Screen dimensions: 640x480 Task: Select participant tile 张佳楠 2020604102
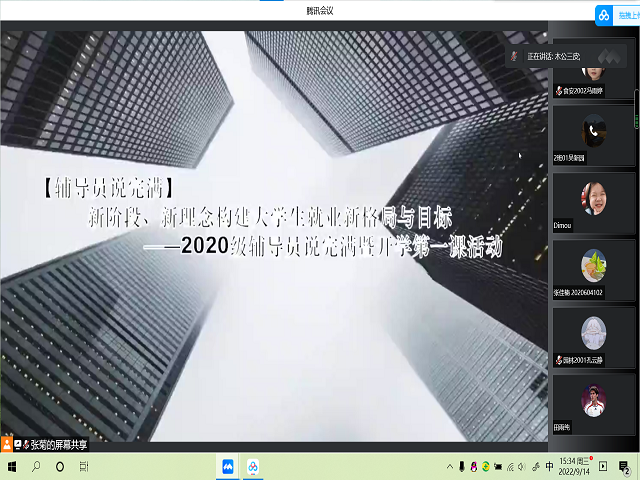593,270
